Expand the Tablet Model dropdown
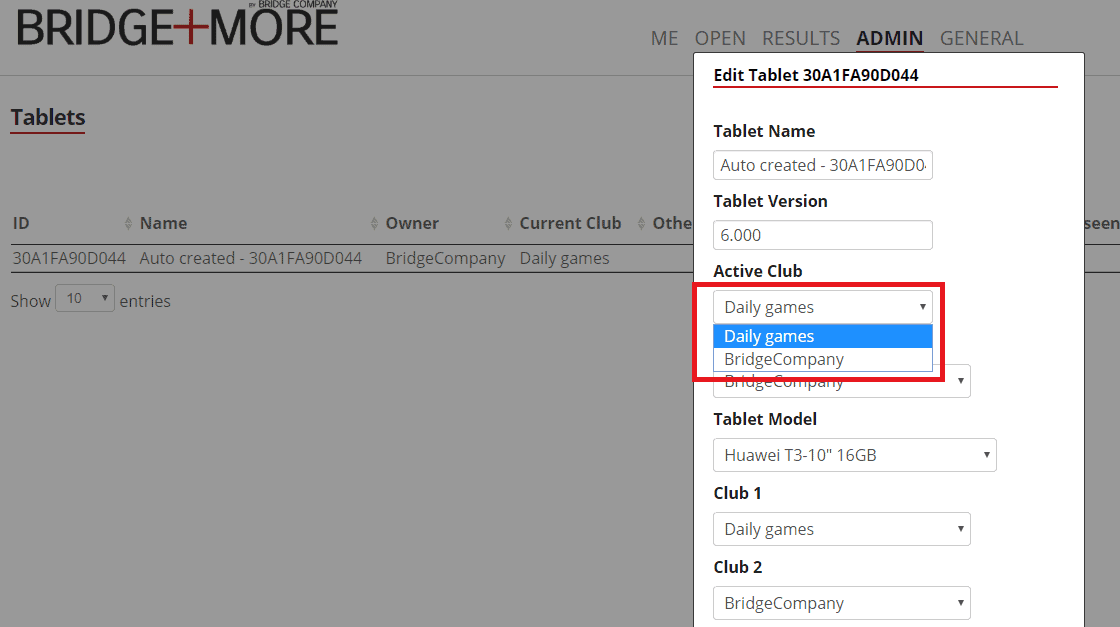 point(854,455)
